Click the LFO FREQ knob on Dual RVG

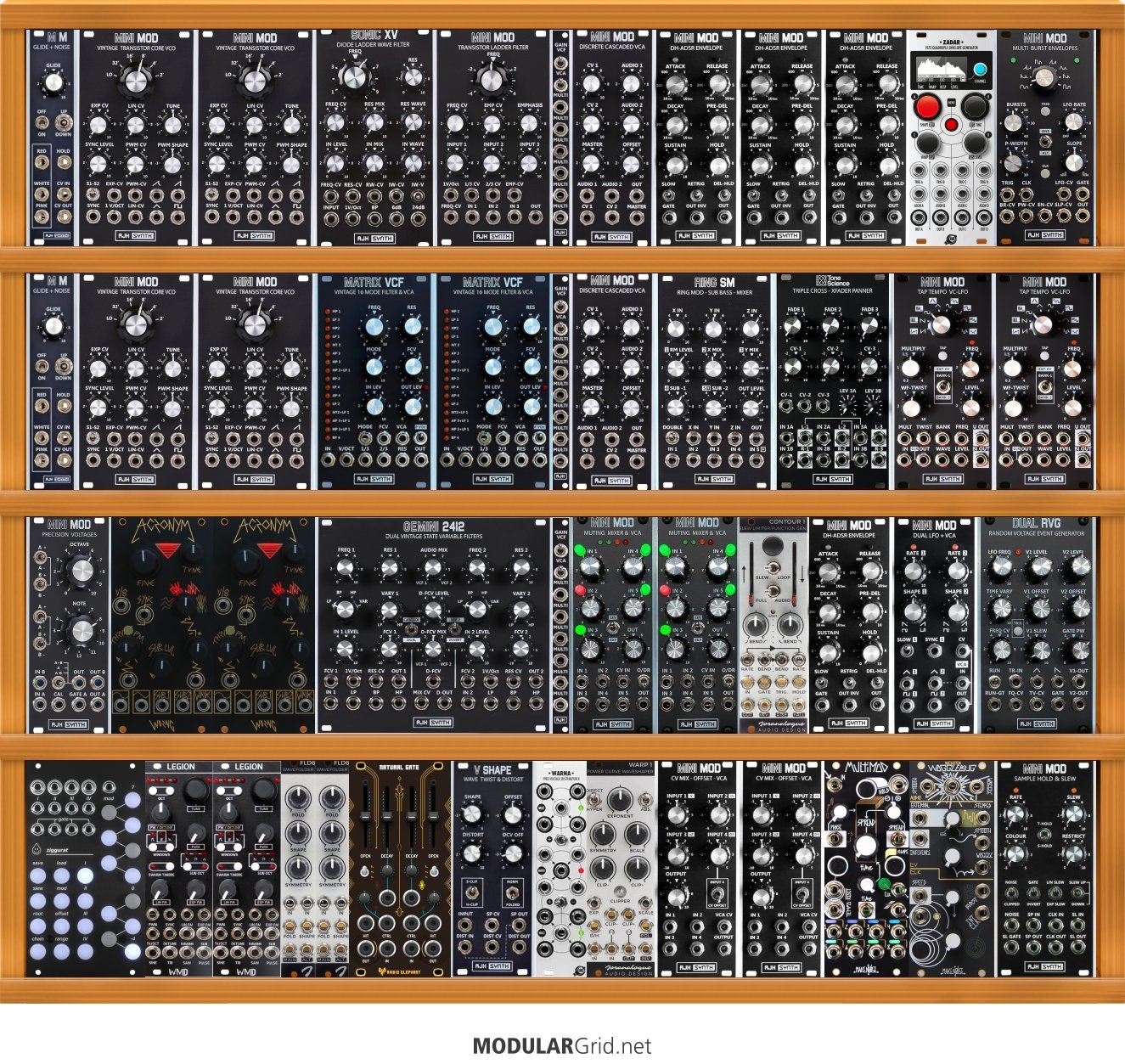click(x=1001, y=570)
